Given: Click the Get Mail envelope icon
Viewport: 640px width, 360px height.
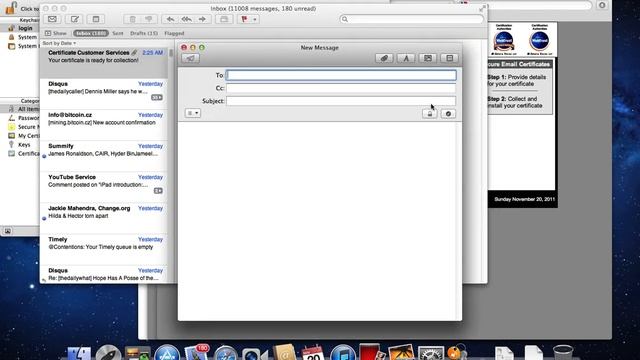Looking at the screenshot, I should pyautogui.click(x=52, y=19).
